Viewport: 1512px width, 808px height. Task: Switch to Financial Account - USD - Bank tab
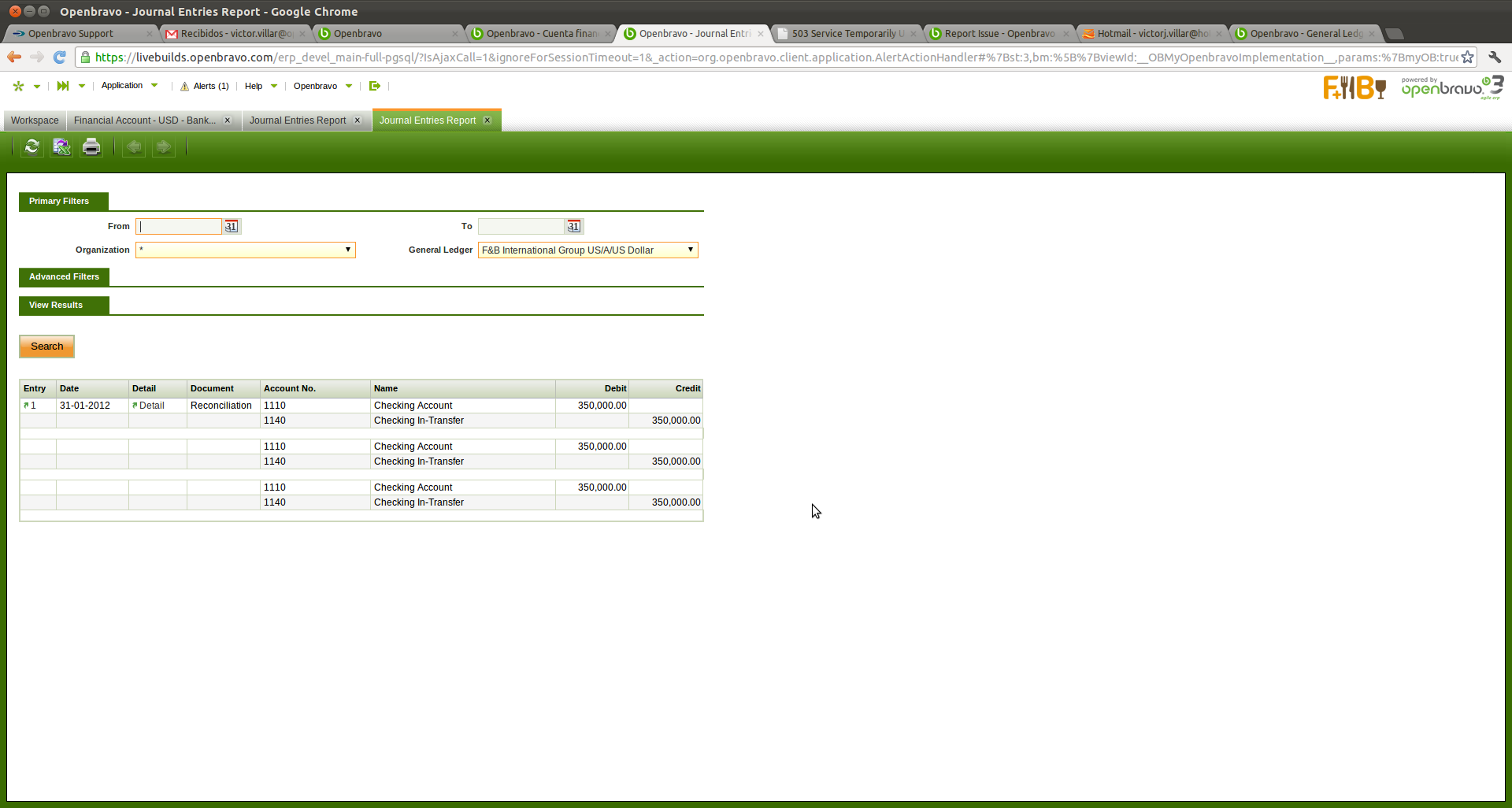pos(145,120)
